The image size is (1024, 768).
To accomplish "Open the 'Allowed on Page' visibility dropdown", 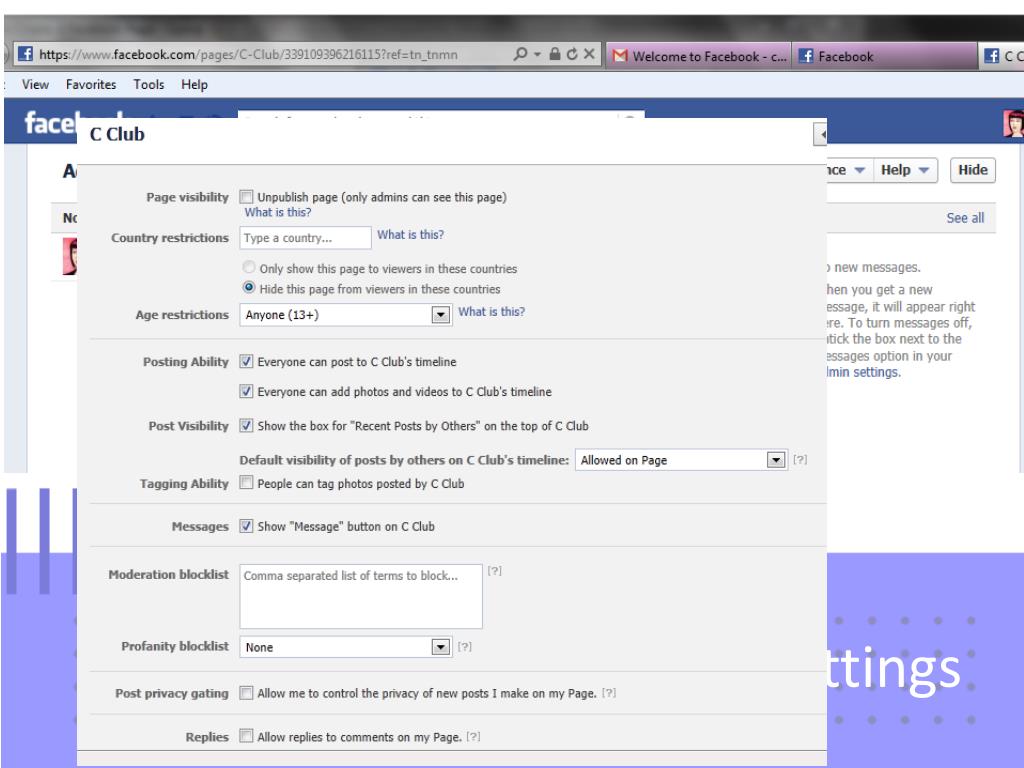I will pyautogui.click(x=681, y=460).
